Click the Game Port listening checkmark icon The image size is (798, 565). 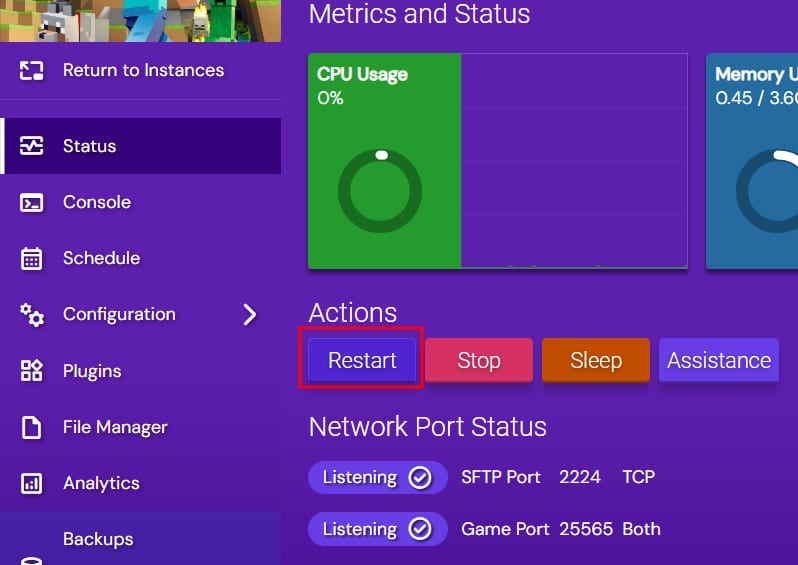pyautogui.click(x=420, y=529)
